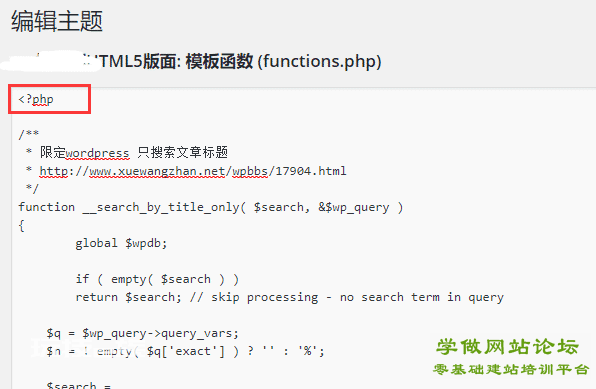Click the $search = line at bottom
Screen dimensions: 596x389
tap(79, 385)
